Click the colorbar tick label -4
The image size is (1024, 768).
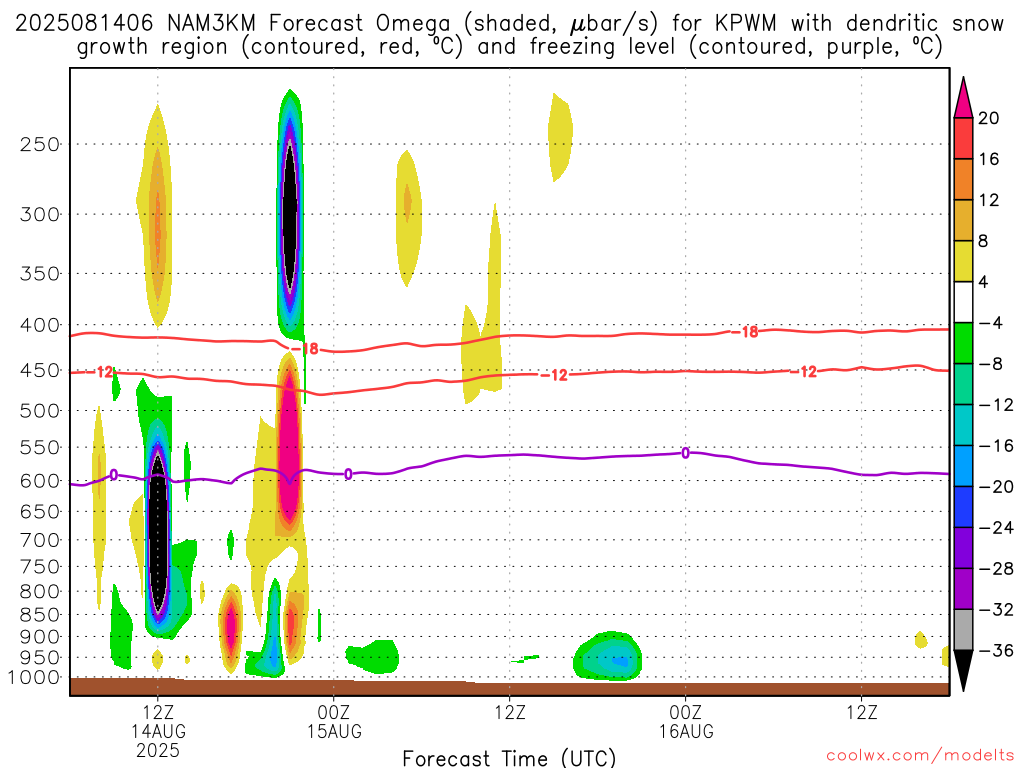991,323
